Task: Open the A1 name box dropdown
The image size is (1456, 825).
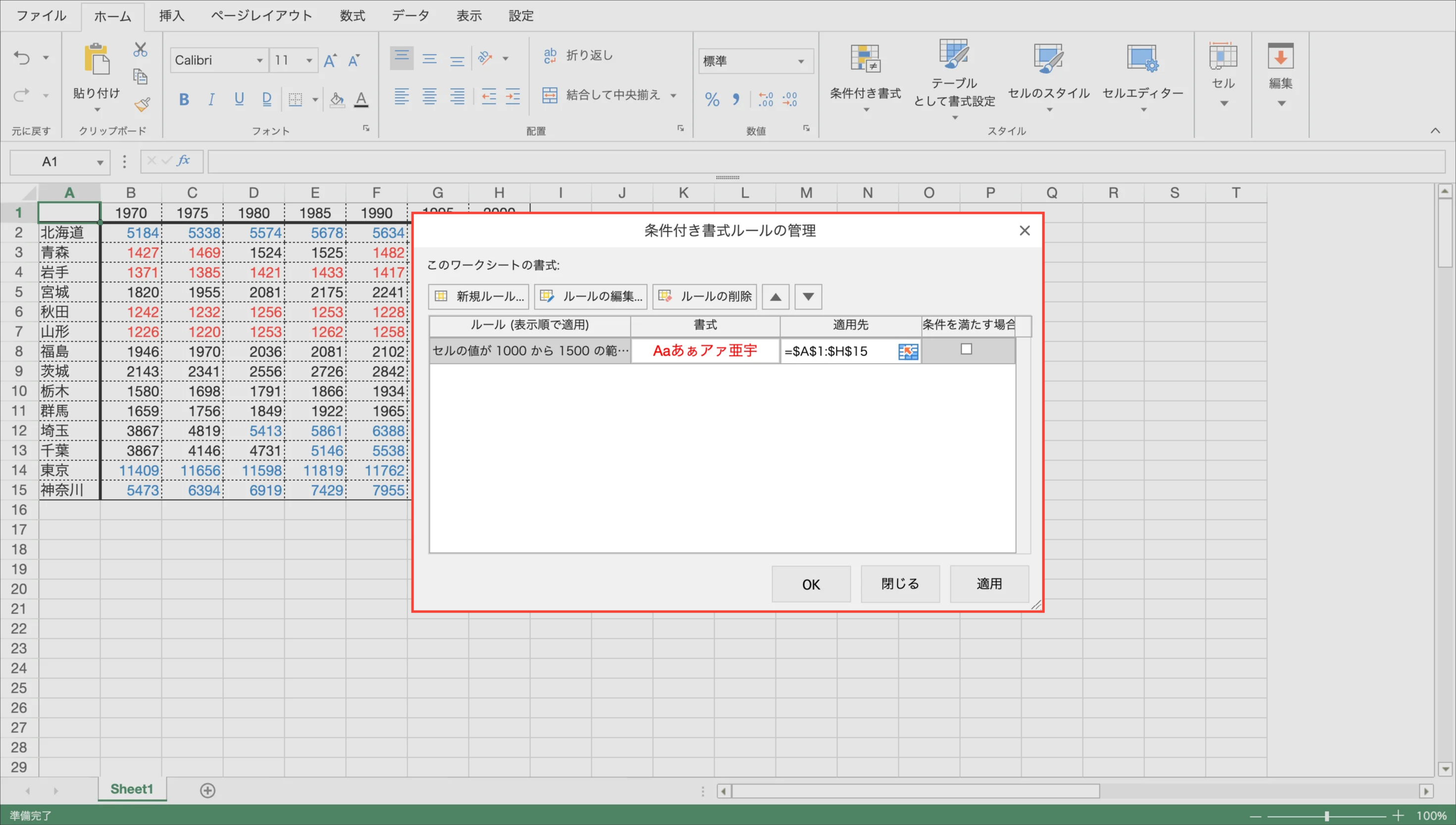Action: pos(100,162)
